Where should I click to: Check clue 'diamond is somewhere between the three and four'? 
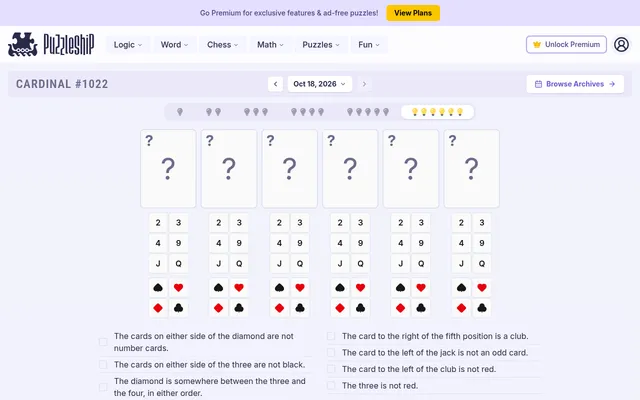(x=103, y=387)
